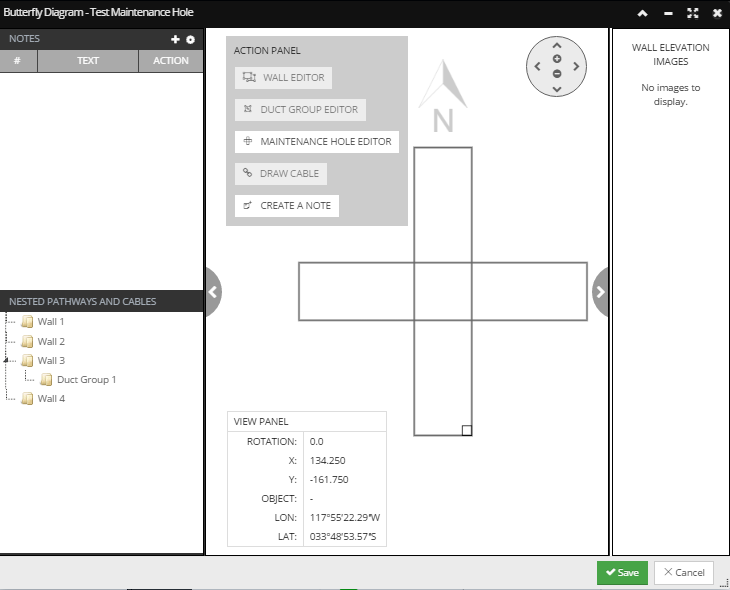Click the latitude value 033°48'53.57"S

click(x=343, y=537)
